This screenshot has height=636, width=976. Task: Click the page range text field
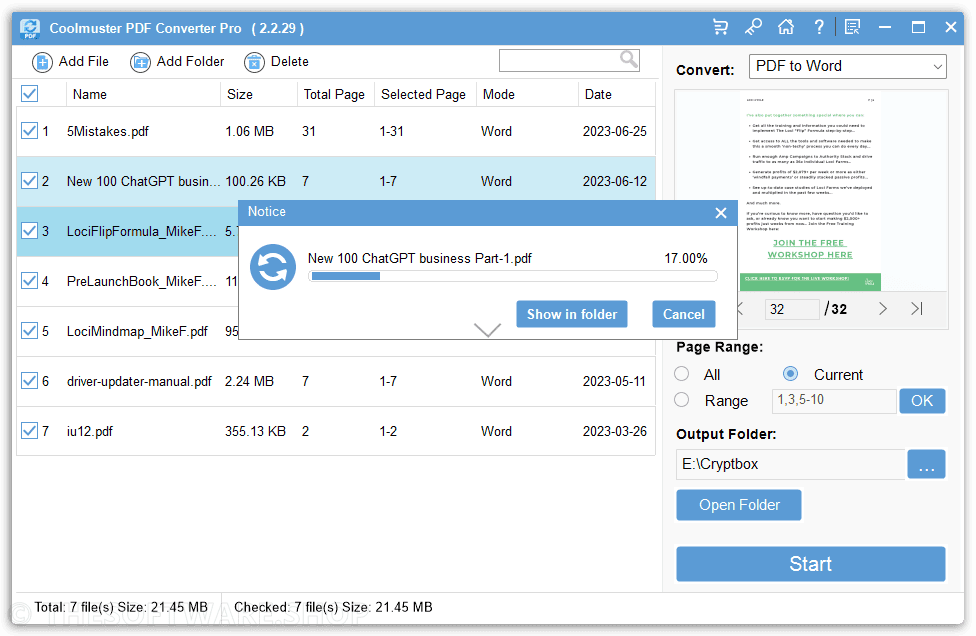click(834, 400)
